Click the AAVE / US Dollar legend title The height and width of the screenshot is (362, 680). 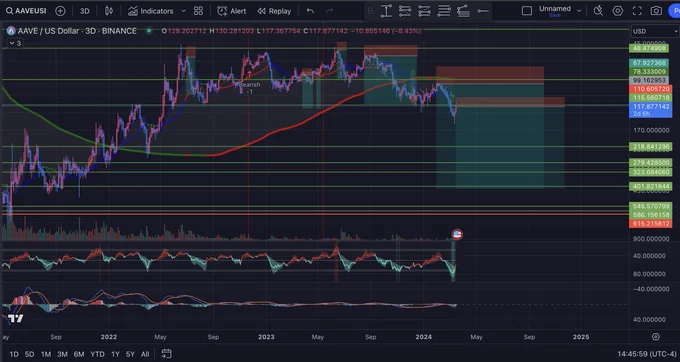coord(77,31)
